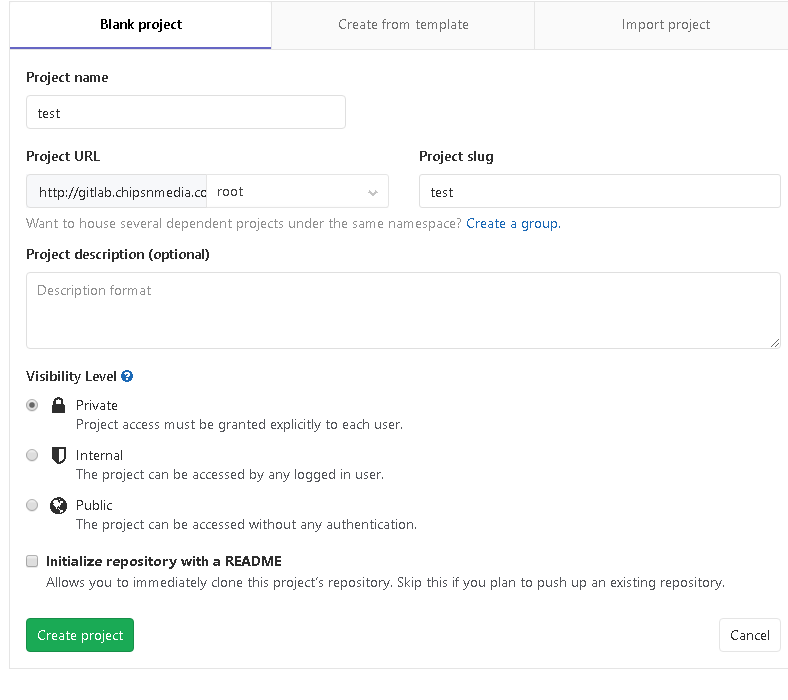Click the Public globe icon

58,505
